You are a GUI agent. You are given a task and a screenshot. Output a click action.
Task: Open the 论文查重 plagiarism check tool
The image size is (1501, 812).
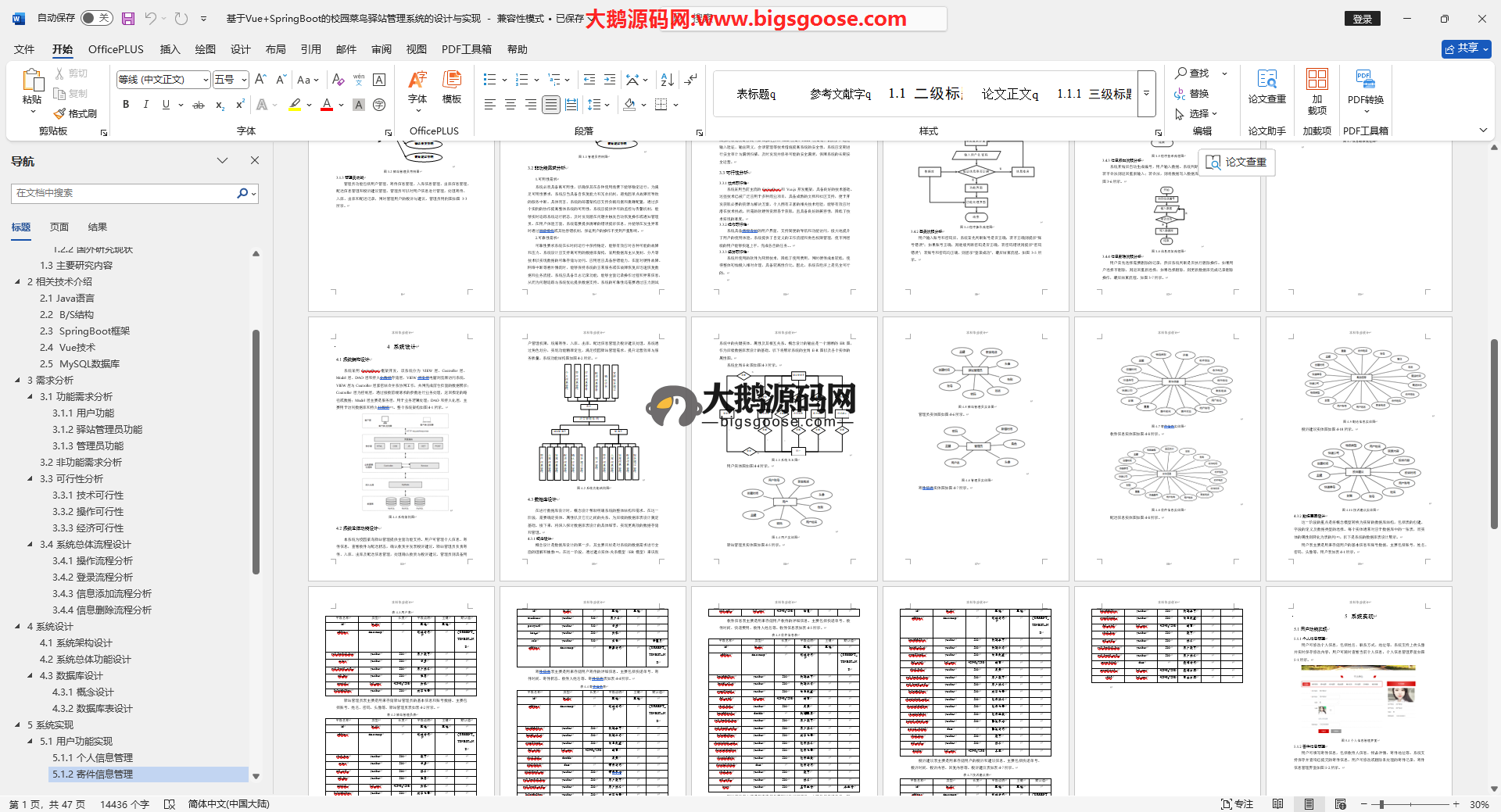1266,87
